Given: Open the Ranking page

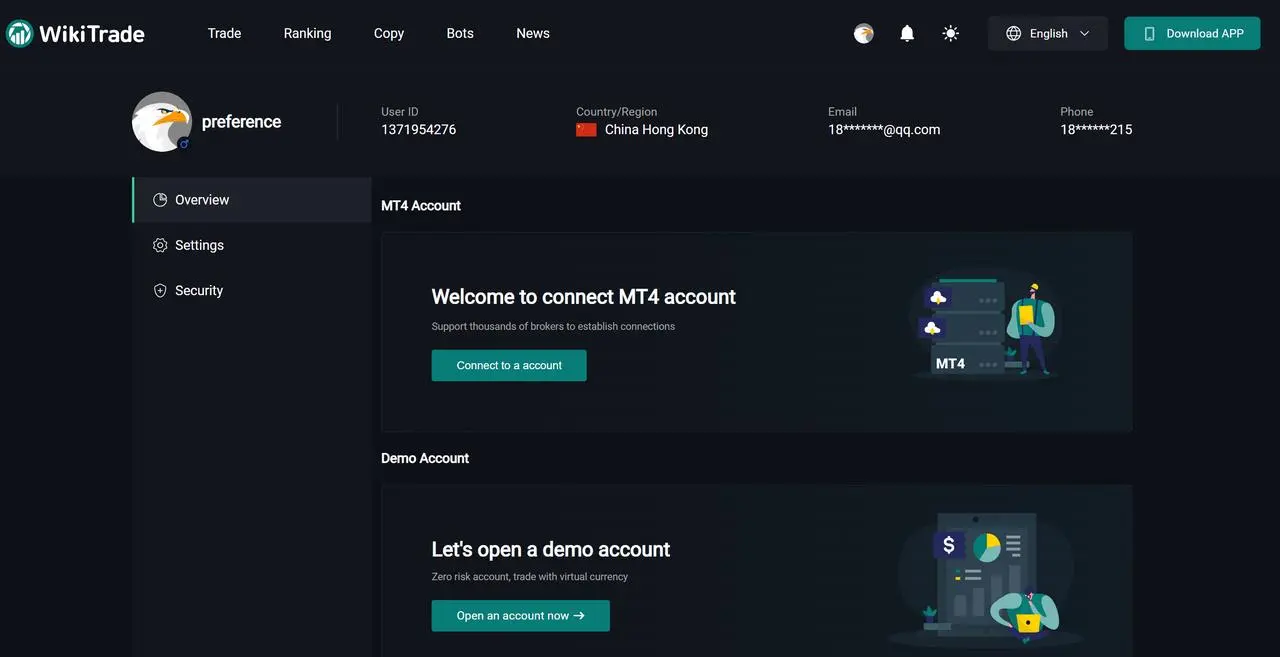Looking at the screenshot, I should (307, 33).
